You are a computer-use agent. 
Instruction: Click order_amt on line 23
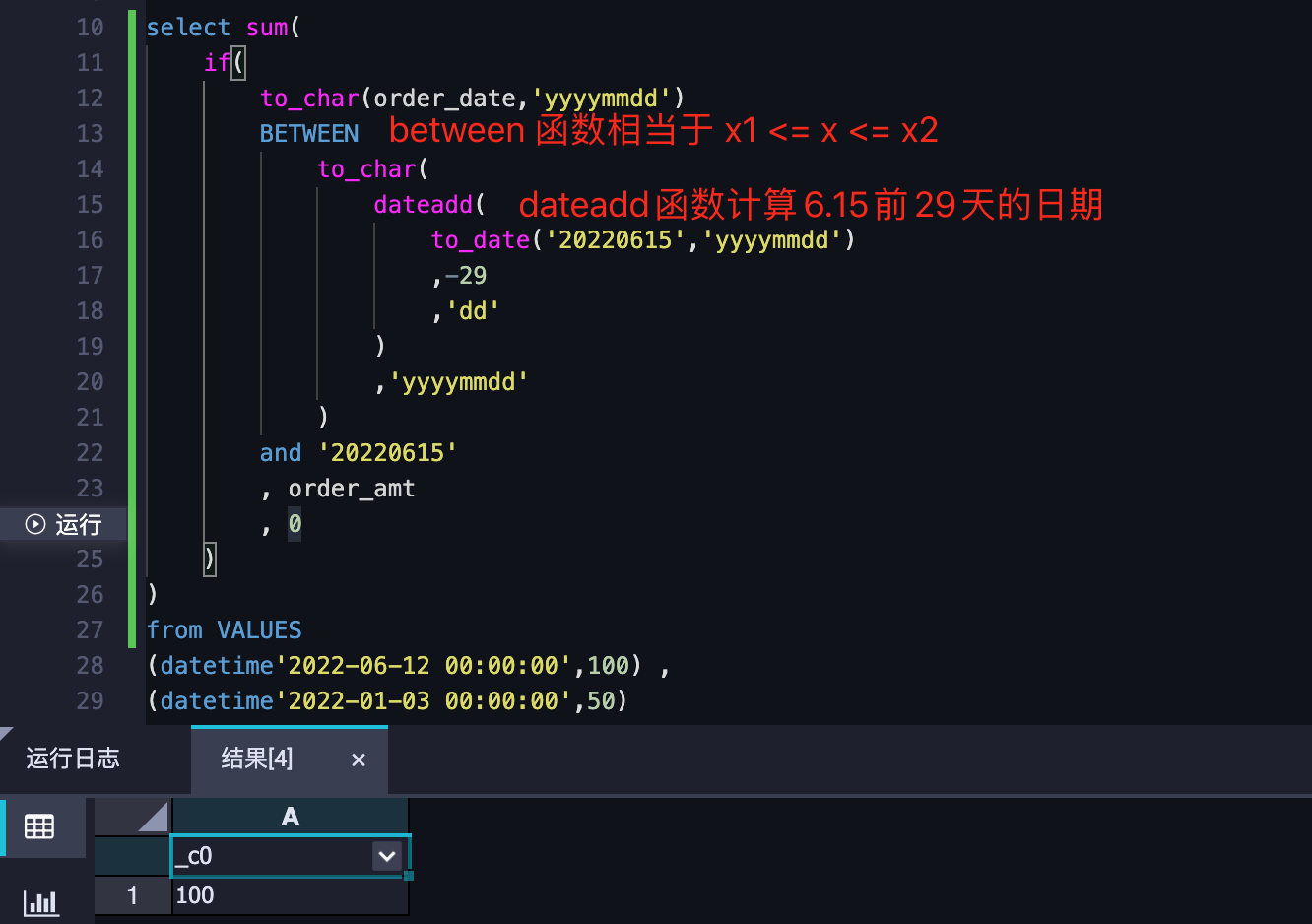[x=352, y=489]
